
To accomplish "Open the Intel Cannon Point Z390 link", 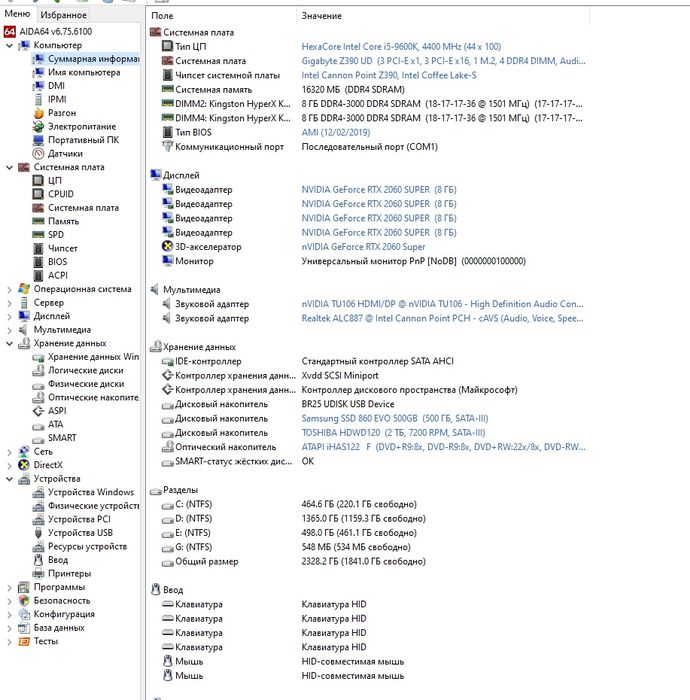I will point(389,75).
